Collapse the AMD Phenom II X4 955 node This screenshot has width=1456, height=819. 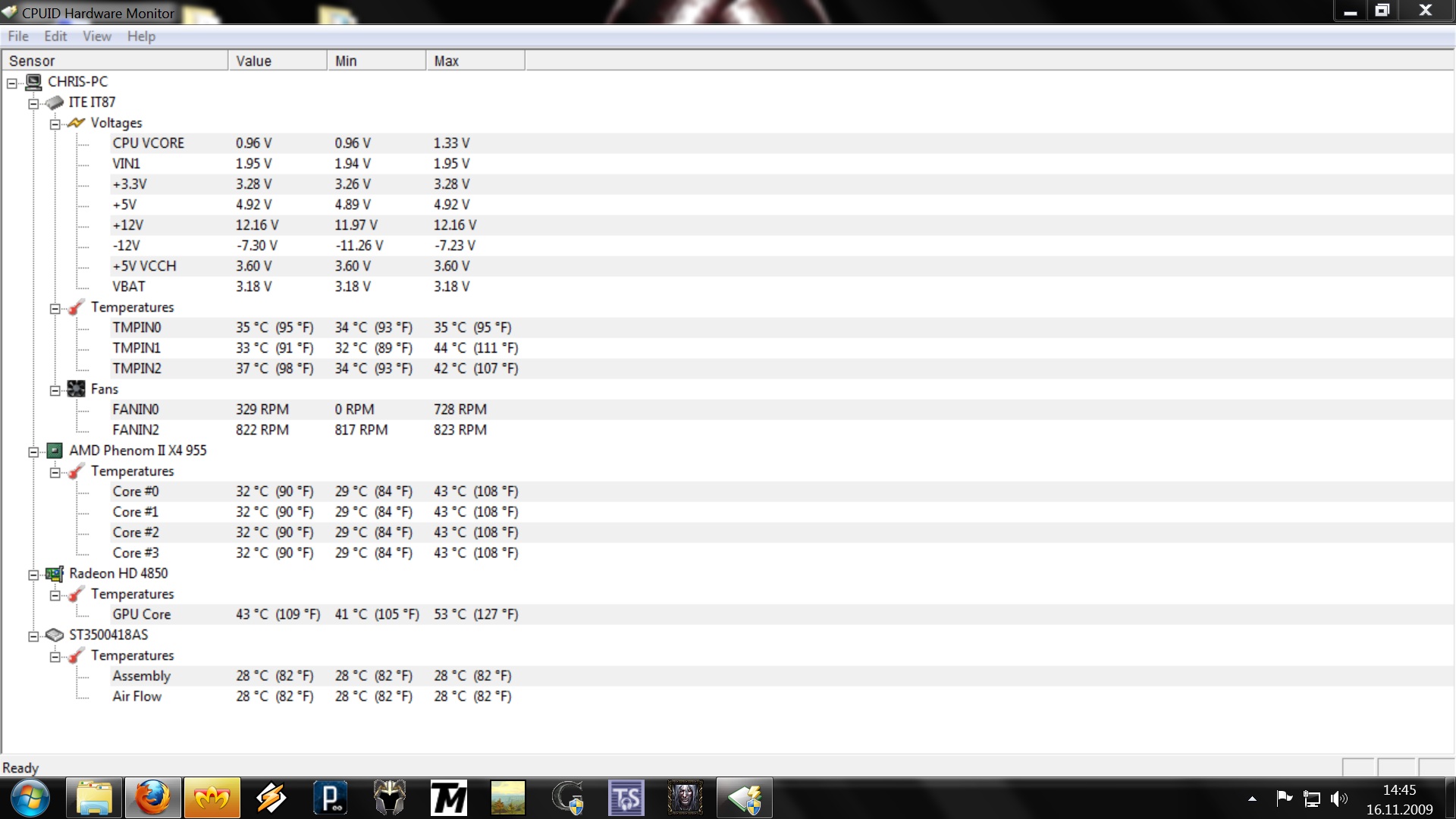[x=33, y=452]
